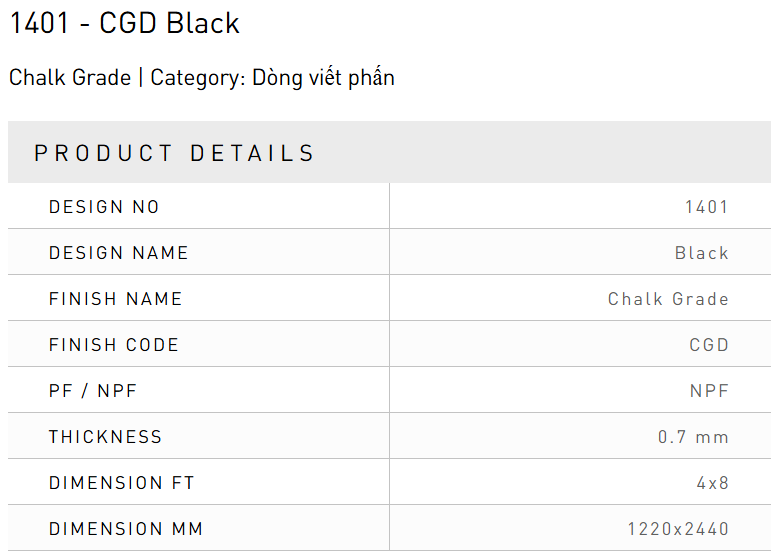
Task: Click the design name value Black
Action: click(x=701, y=253)
